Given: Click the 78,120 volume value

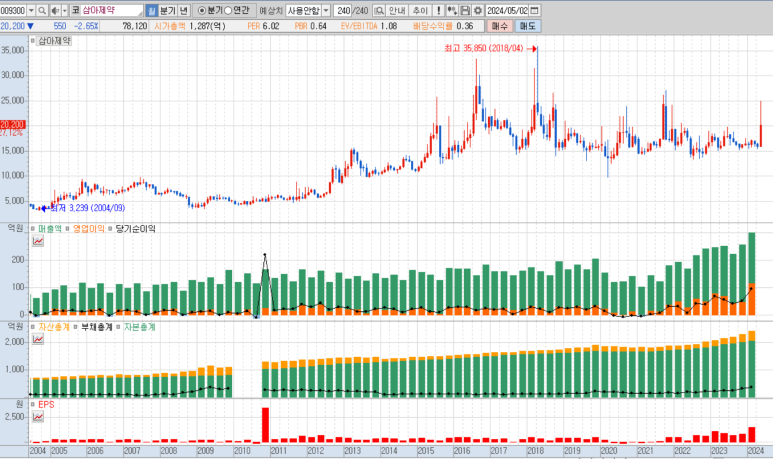Looking at the screenshot, I should 135,26.
